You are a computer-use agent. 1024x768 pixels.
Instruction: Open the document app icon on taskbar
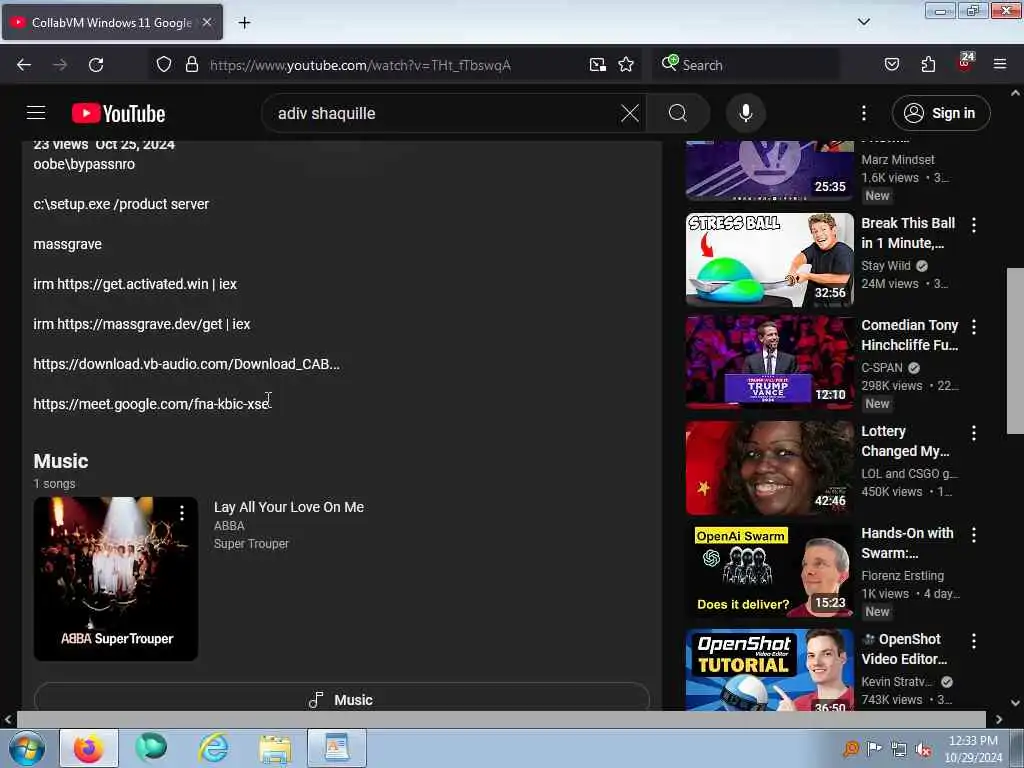[337, 748]
